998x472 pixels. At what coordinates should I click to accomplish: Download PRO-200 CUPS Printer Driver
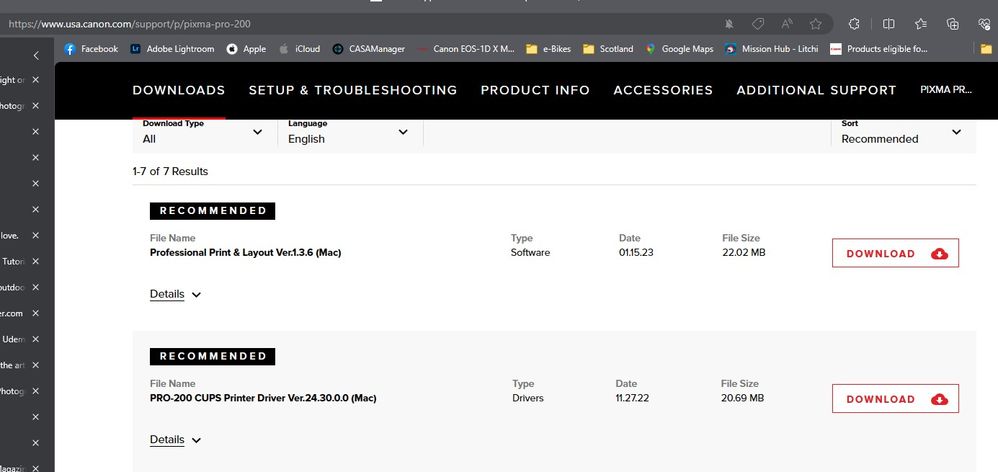pos(895,399)
